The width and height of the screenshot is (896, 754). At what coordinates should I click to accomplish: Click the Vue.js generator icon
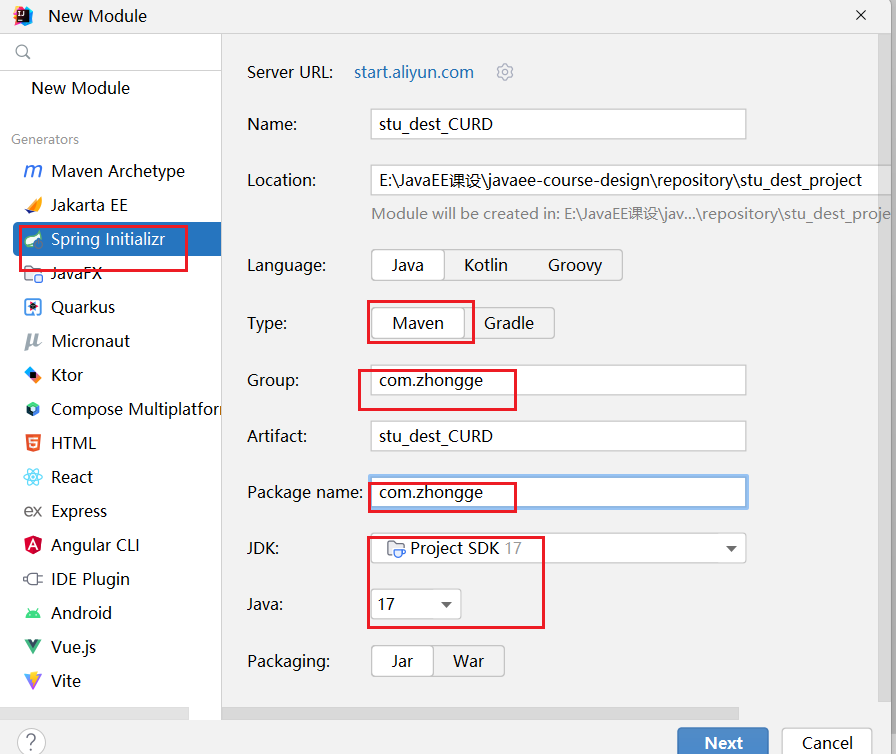(x=33, y=647)
